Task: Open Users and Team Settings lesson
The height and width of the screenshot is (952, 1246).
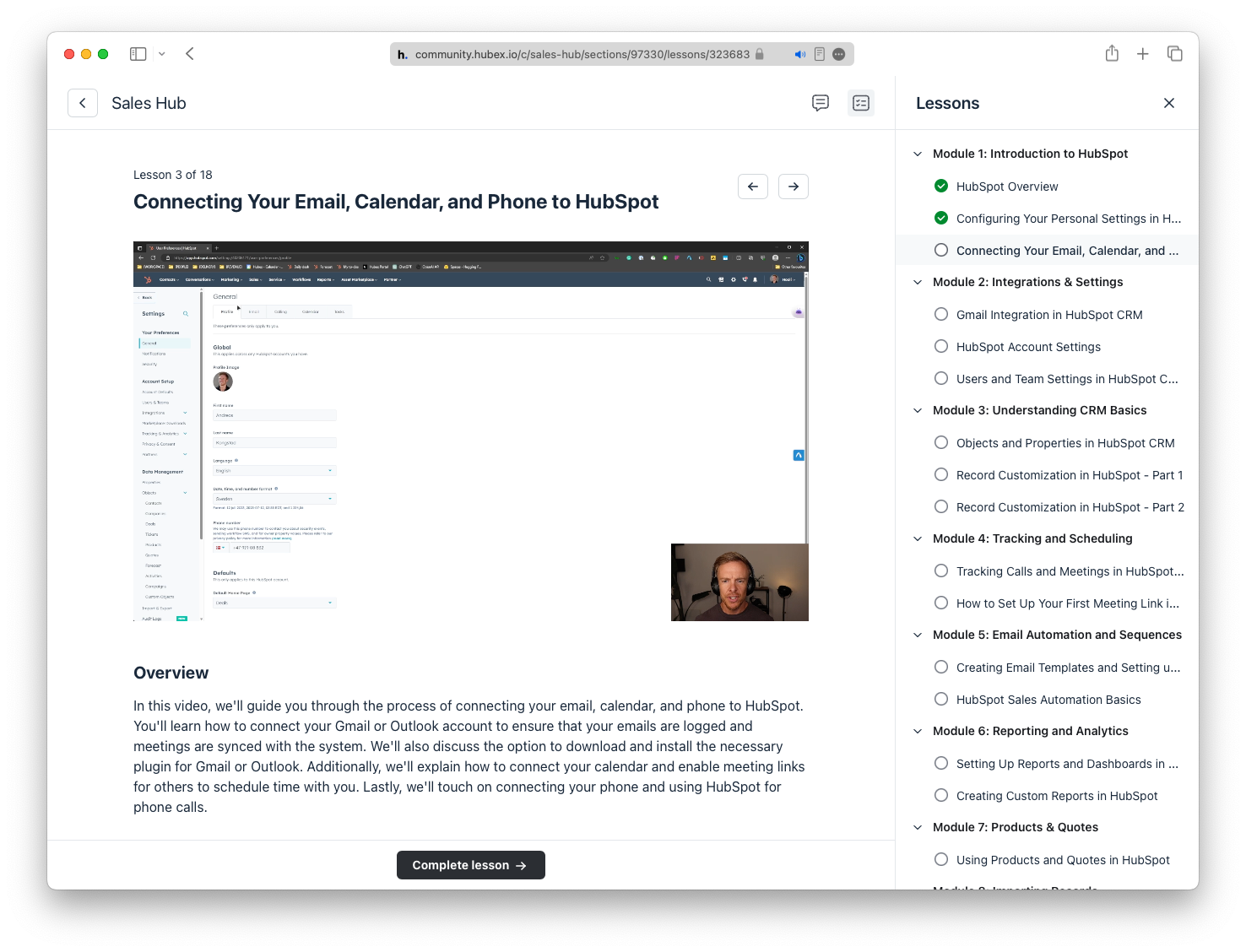Action: tap(1067, 379)
